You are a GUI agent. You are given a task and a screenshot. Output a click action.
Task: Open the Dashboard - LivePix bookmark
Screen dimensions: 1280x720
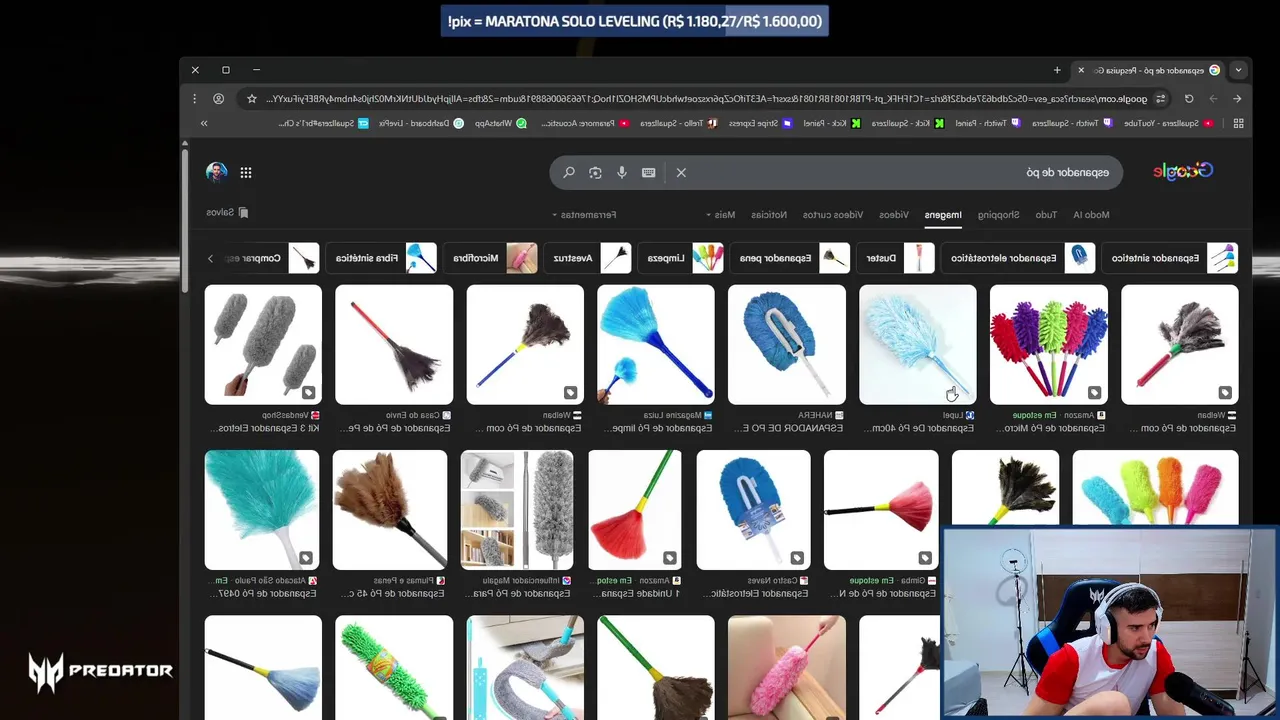[x=420, y=123]
